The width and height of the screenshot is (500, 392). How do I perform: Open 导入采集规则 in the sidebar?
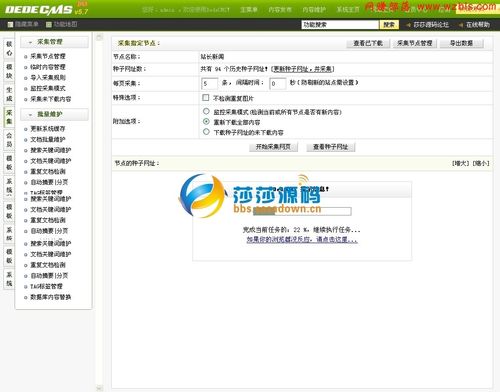(x=48, y=78)
